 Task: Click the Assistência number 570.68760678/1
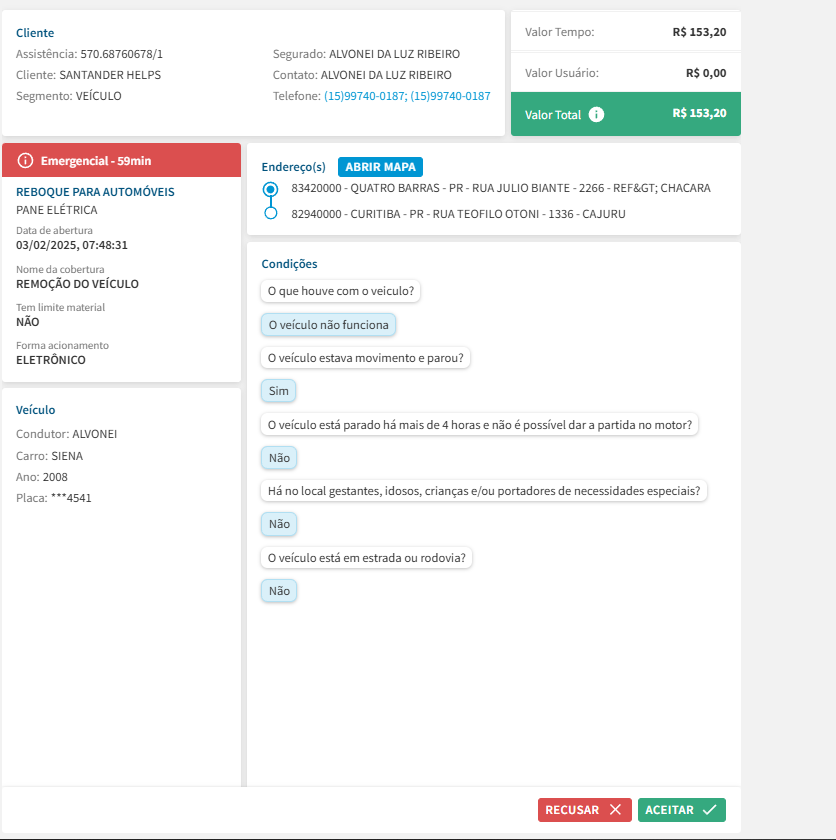pos(122,54)
